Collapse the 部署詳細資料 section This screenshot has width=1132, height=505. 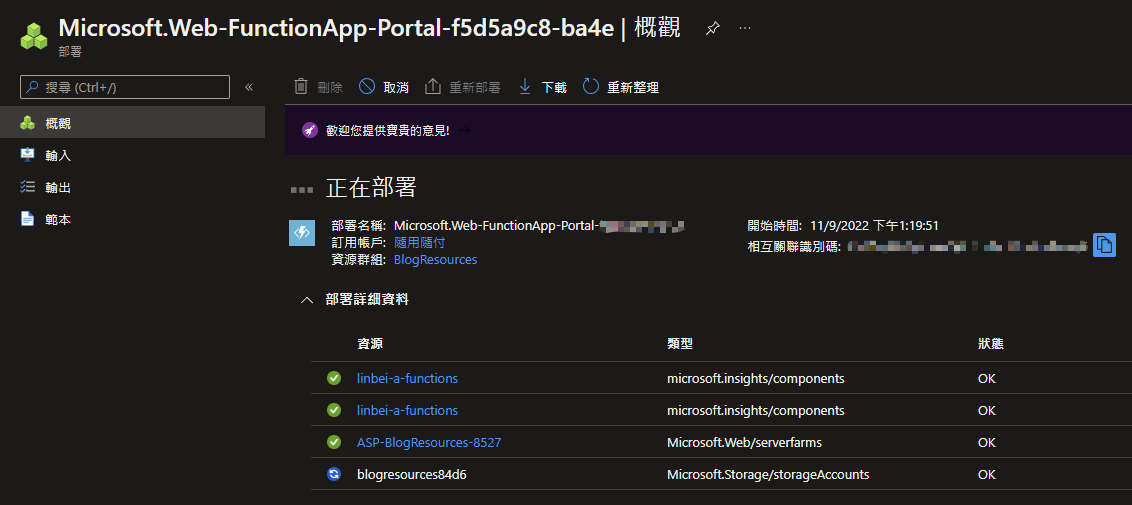pos(307,299)
